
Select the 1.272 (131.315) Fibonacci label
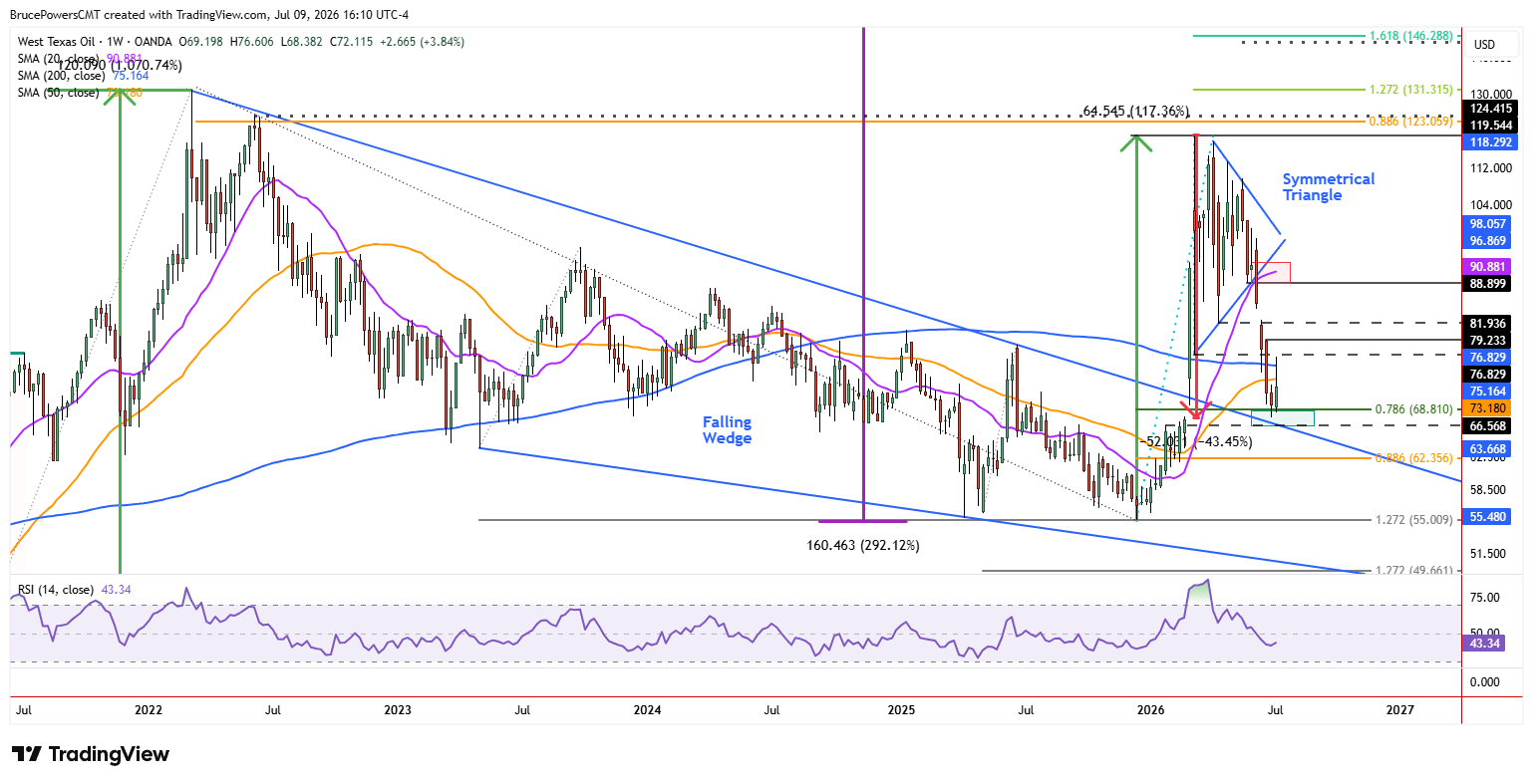[x=1412, y=90]
